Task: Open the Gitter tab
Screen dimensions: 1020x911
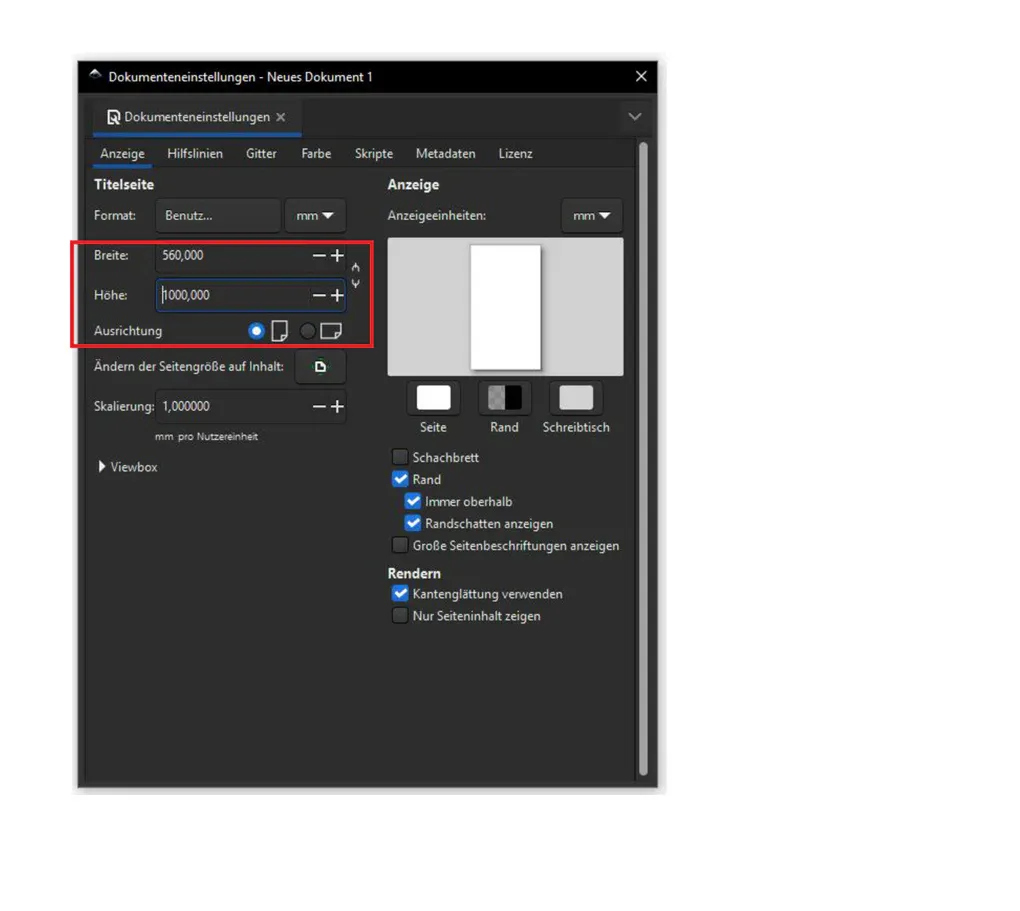Action: [262, 154]
